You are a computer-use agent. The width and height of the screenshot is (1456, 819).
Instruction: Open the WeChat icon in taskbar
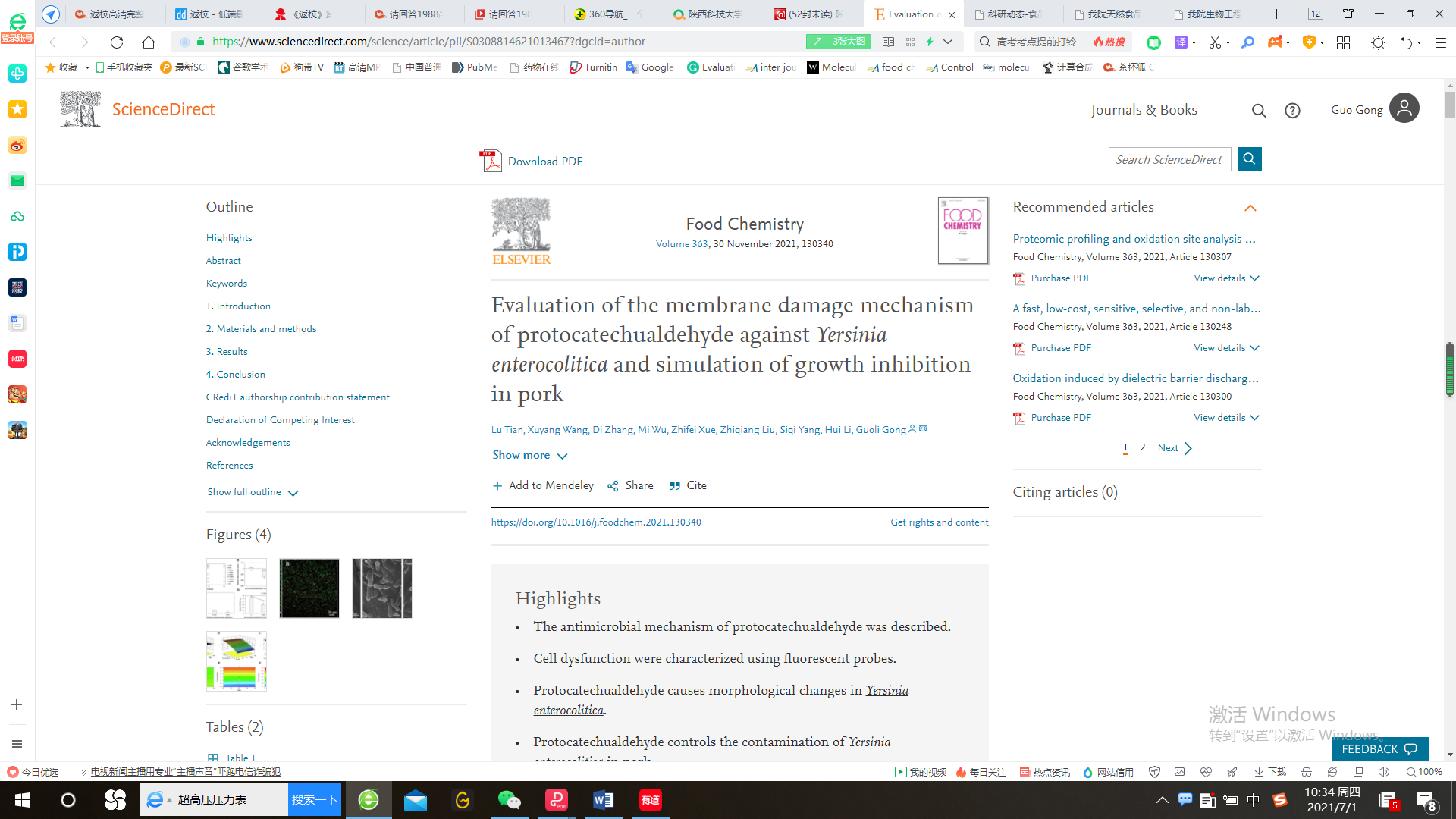509,800
